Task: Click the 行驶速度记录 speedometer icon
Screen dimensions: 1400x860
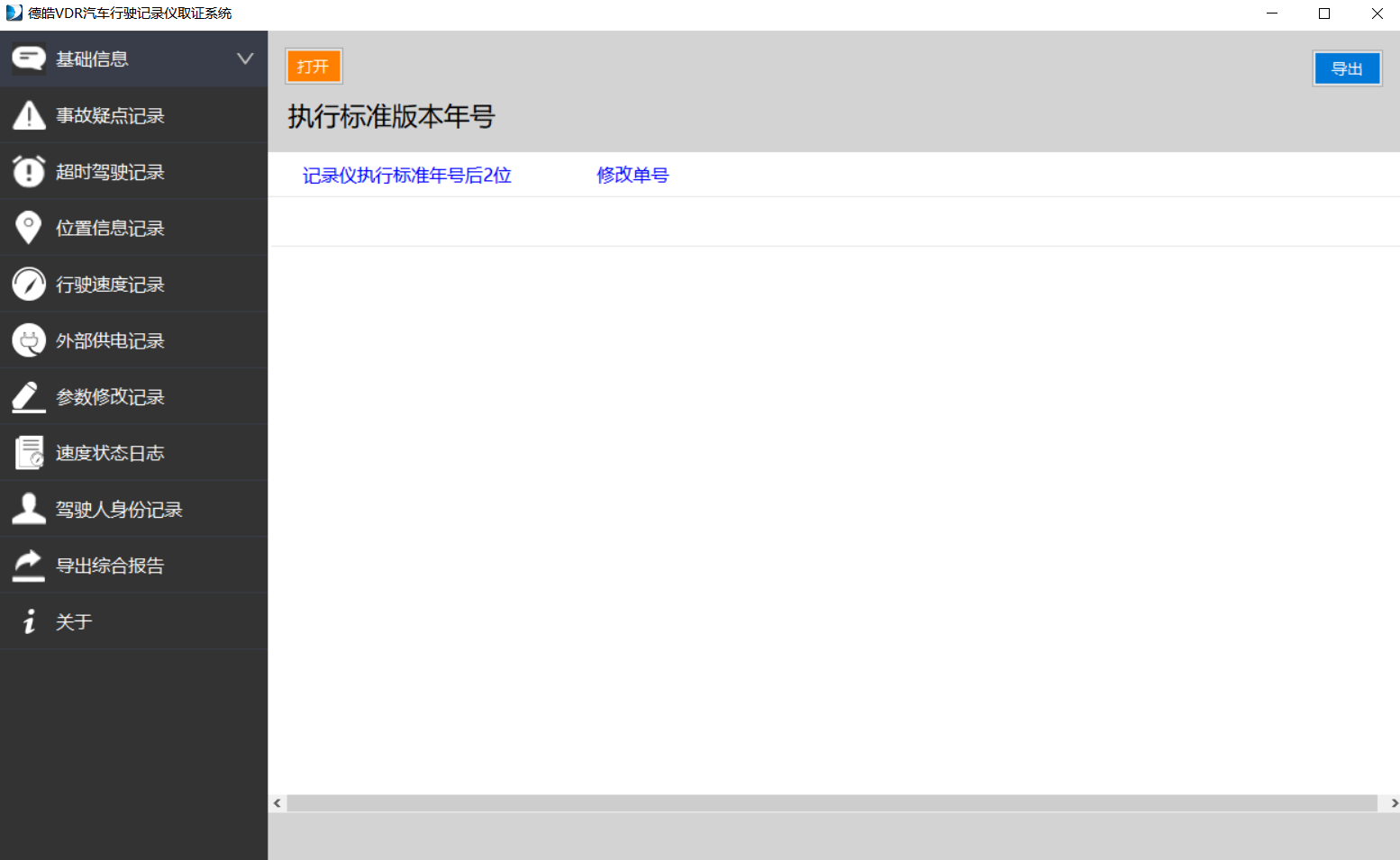Action: 29,284
